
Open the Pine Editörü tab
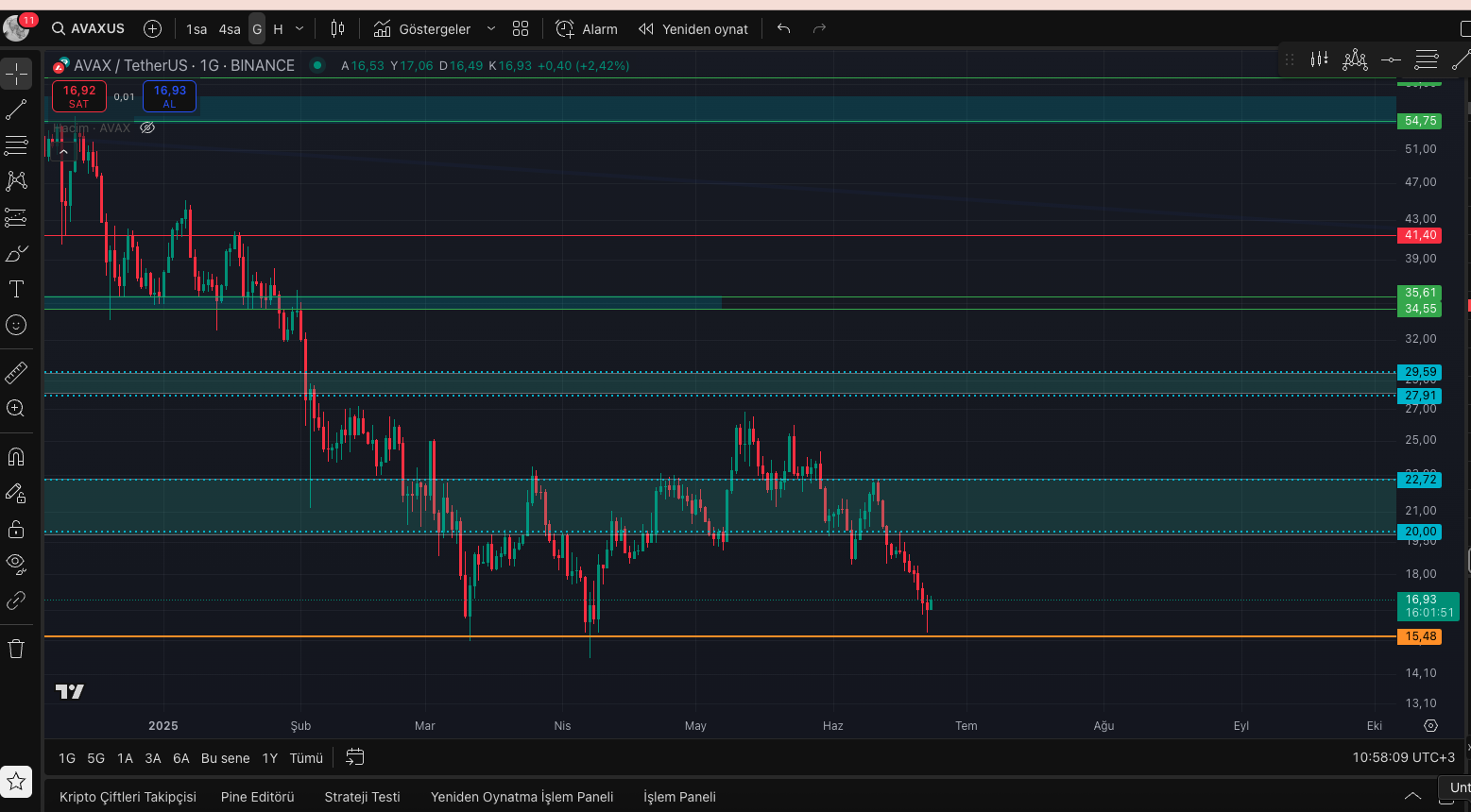(x=257, y=797)
